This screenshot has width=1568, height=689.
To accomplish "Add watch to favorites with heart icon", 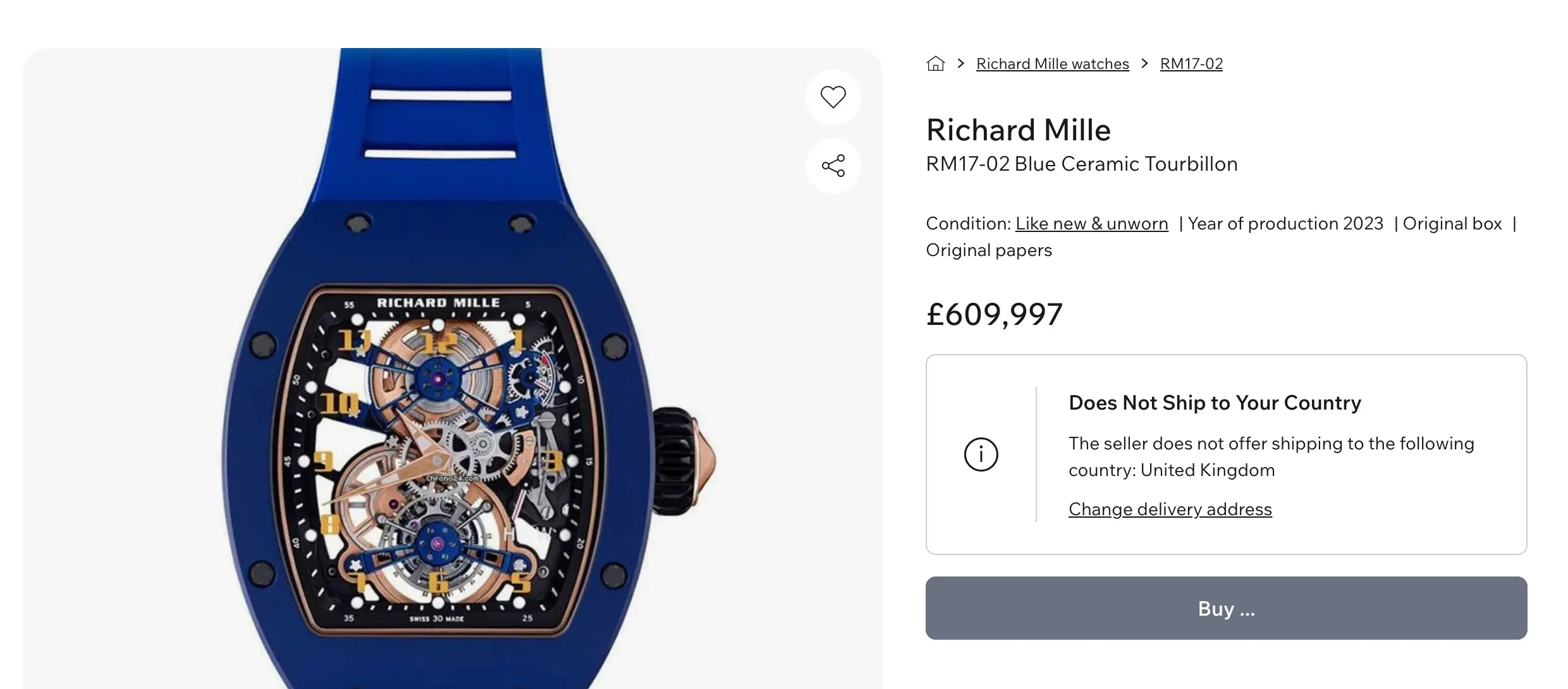I will click(833, 97).
